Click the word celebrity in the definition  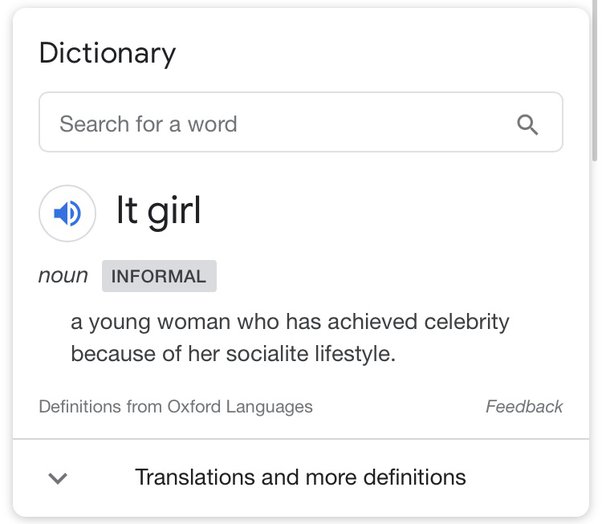pos(466,322)
